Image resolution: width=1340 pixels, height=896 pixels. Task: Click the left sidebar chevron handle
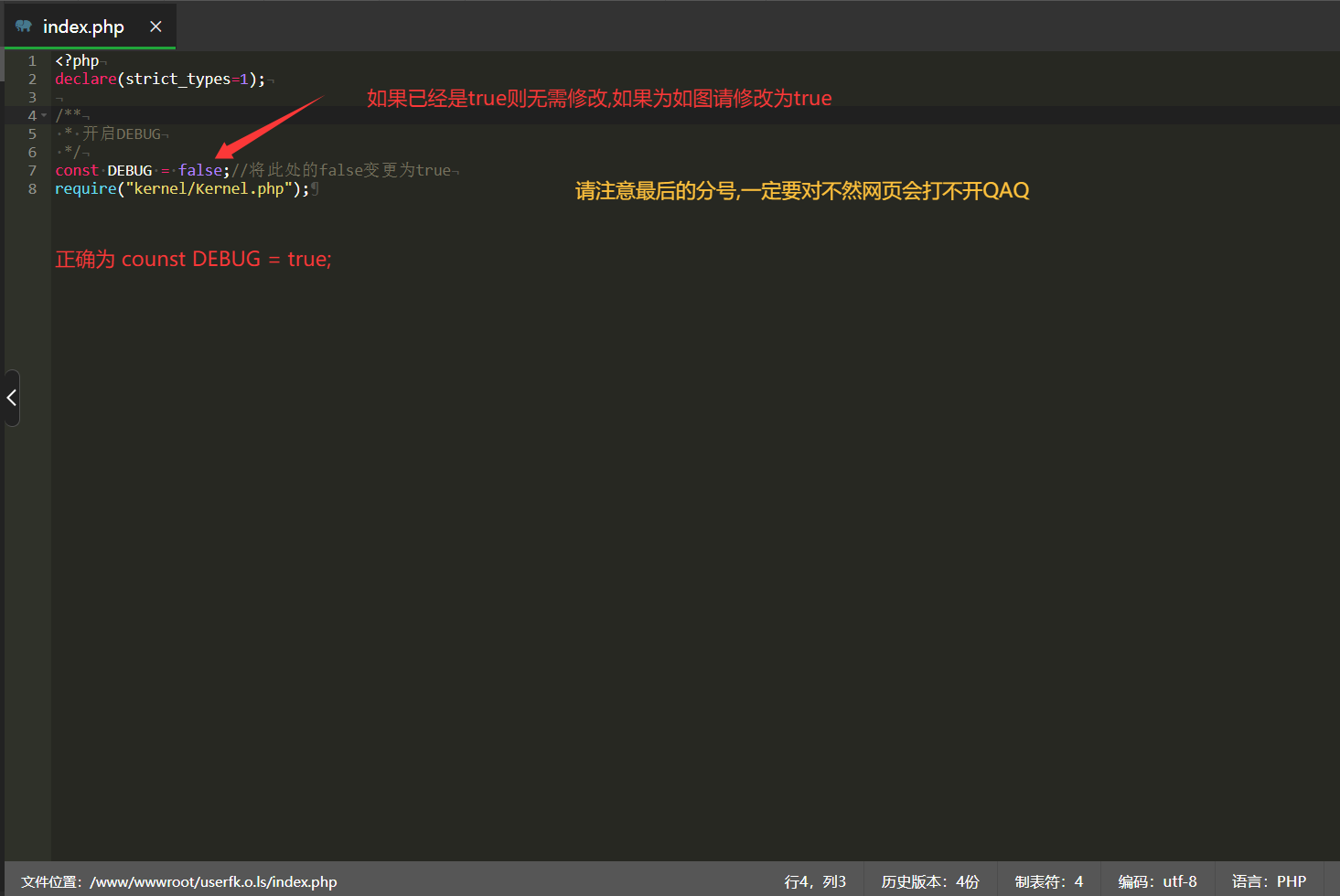tap(12, 398)
